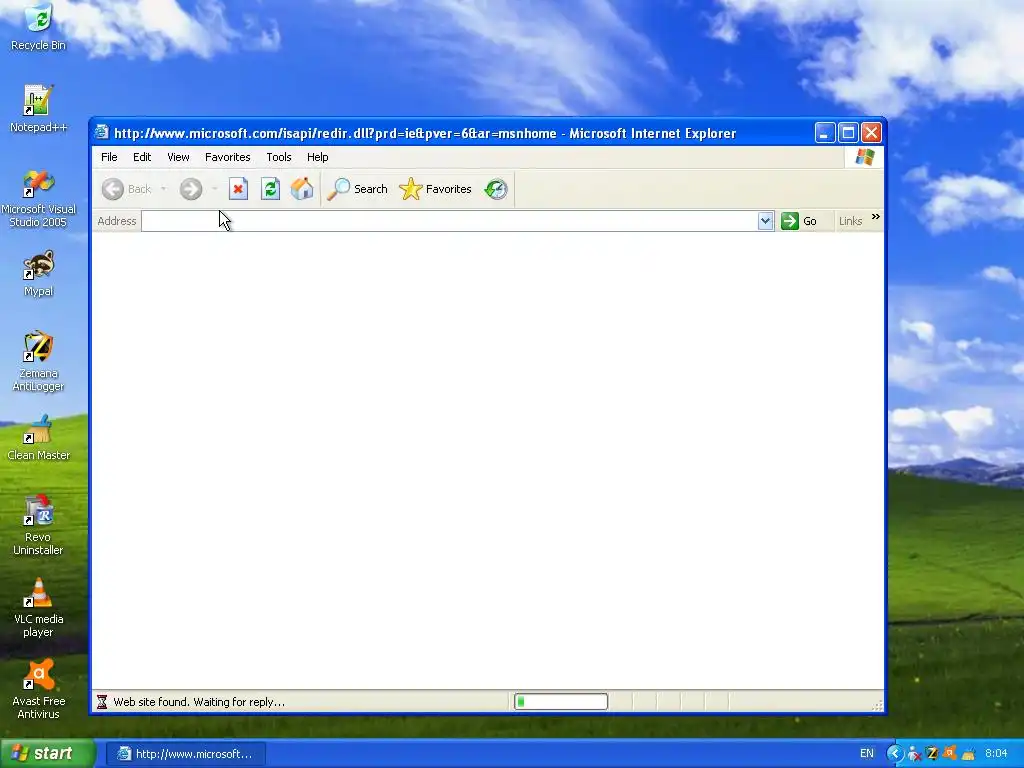The image size is (1024, 768).
Task: Open the Favorites menu in menu bar
Action: tap(228, 157)
